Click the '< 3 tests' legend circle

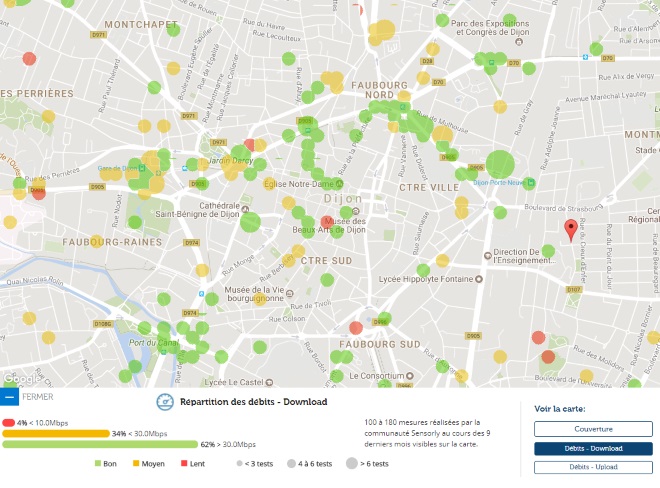point(240,464)
